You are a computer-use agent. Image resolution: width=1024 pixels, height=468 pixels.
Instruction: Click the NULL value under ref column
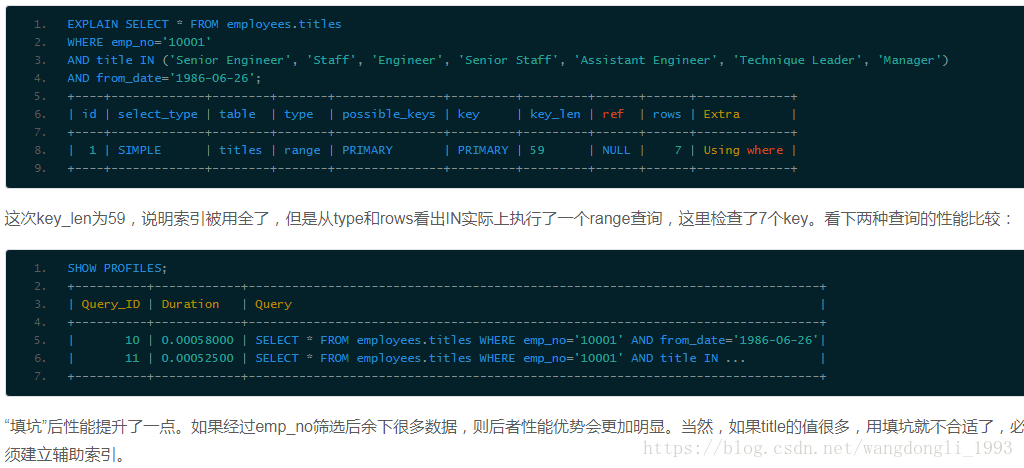click(x=616, y=150)
